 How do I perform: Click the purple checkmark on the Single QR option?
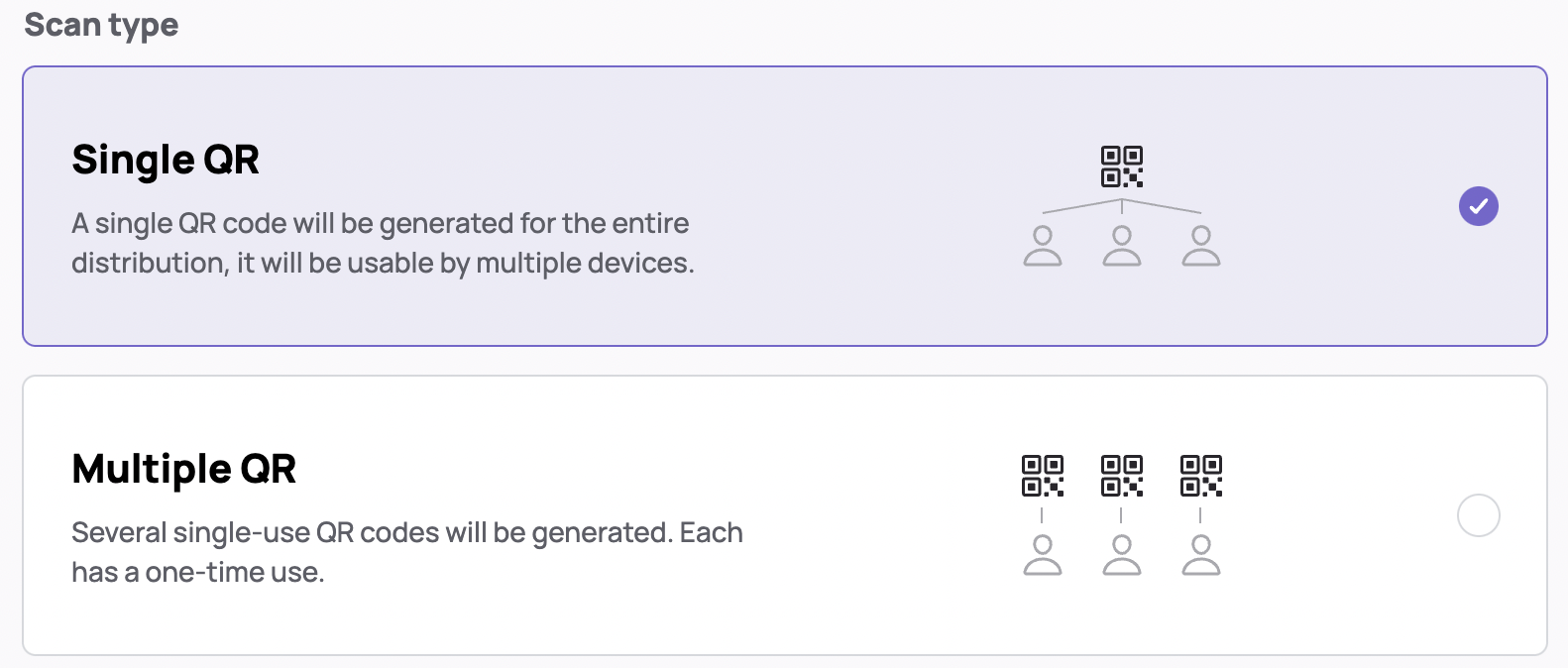(x=1478, y=206)
